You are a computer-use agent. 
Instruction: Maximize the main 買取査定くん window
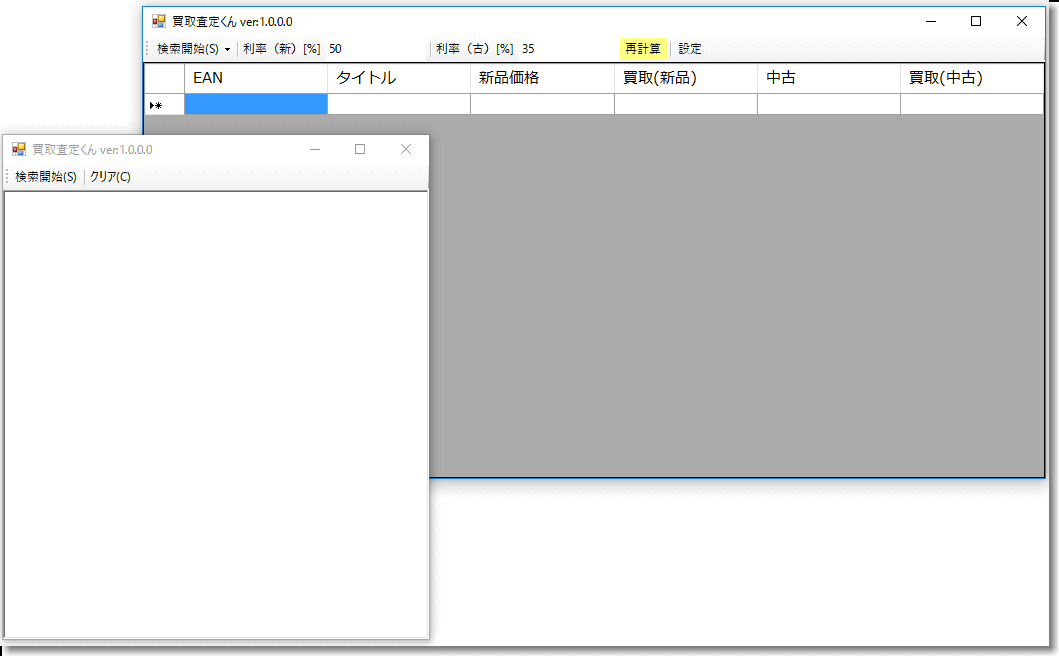[x=976, y=21]
